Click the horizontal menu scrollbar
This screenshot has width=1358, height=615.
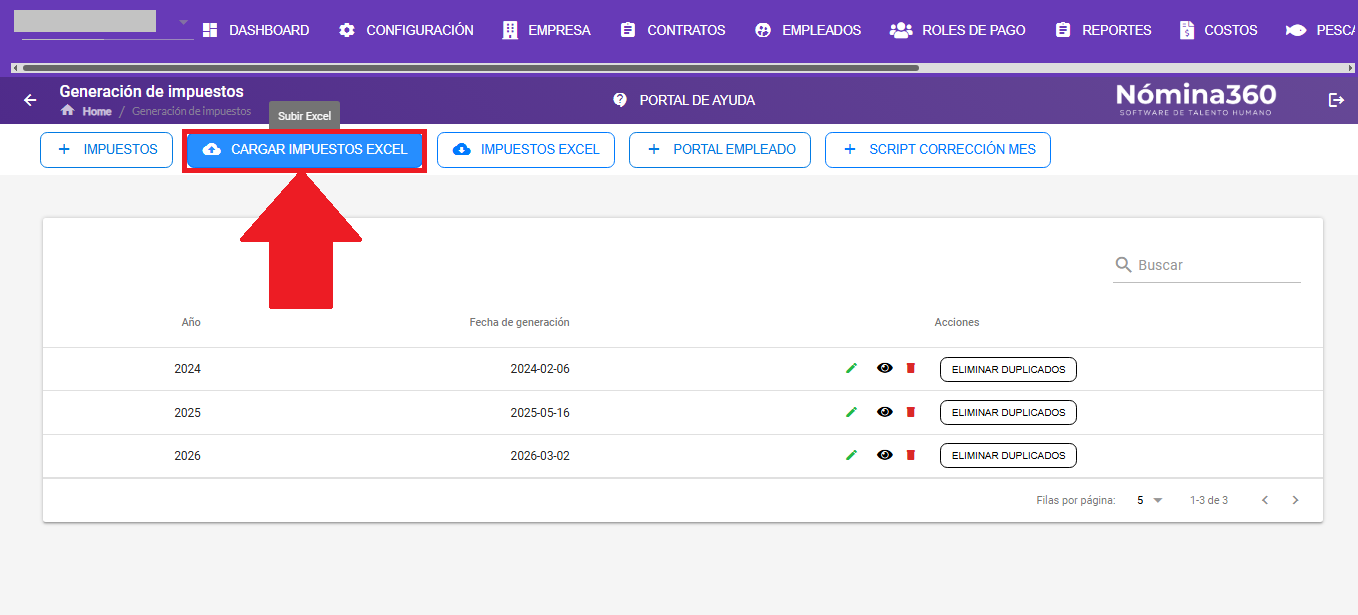470,68
